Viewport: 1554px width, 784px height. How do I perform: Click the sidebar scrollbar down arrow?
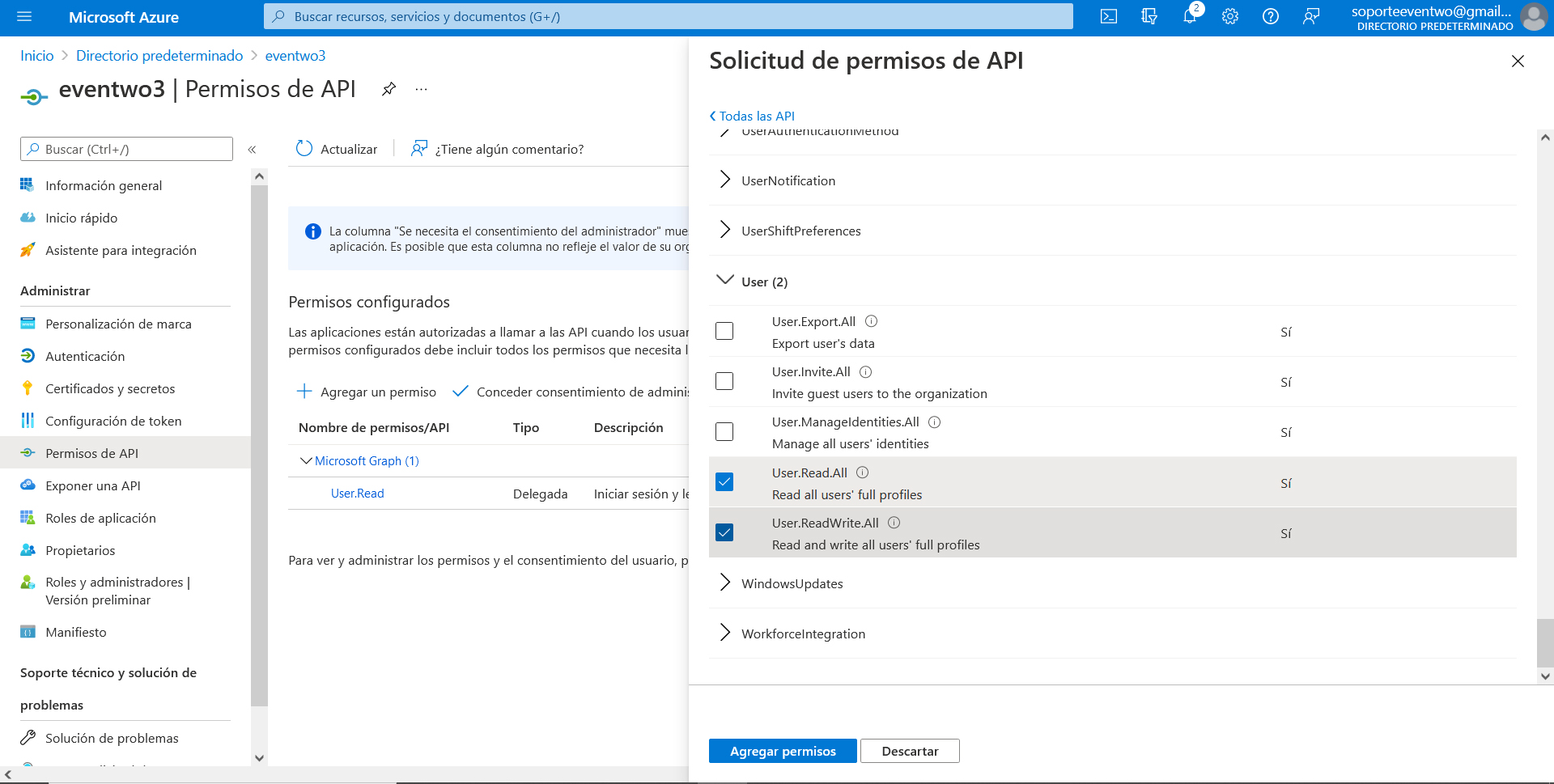259,758
